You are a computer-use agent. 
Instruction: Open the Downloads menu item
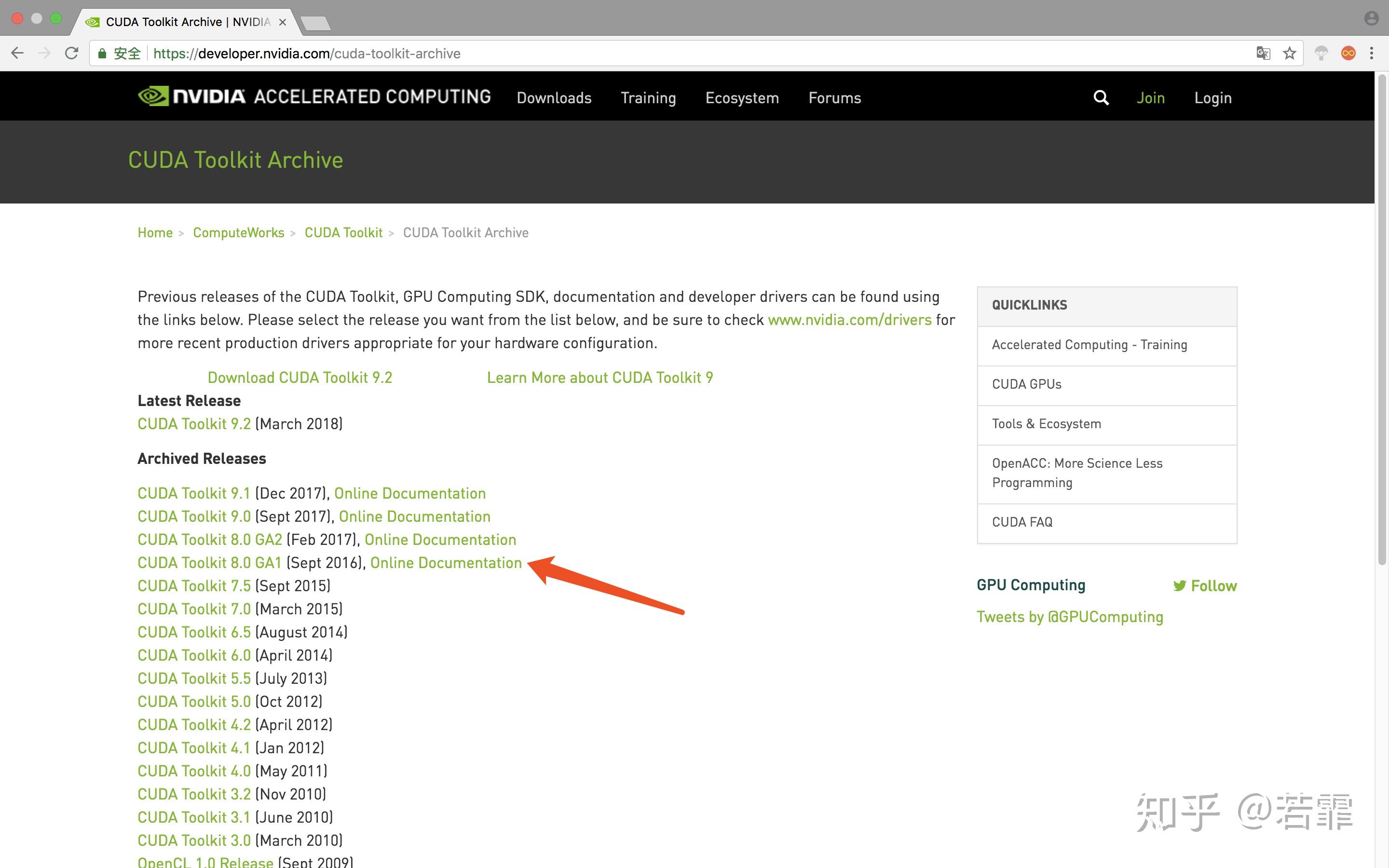coord(554,98)
